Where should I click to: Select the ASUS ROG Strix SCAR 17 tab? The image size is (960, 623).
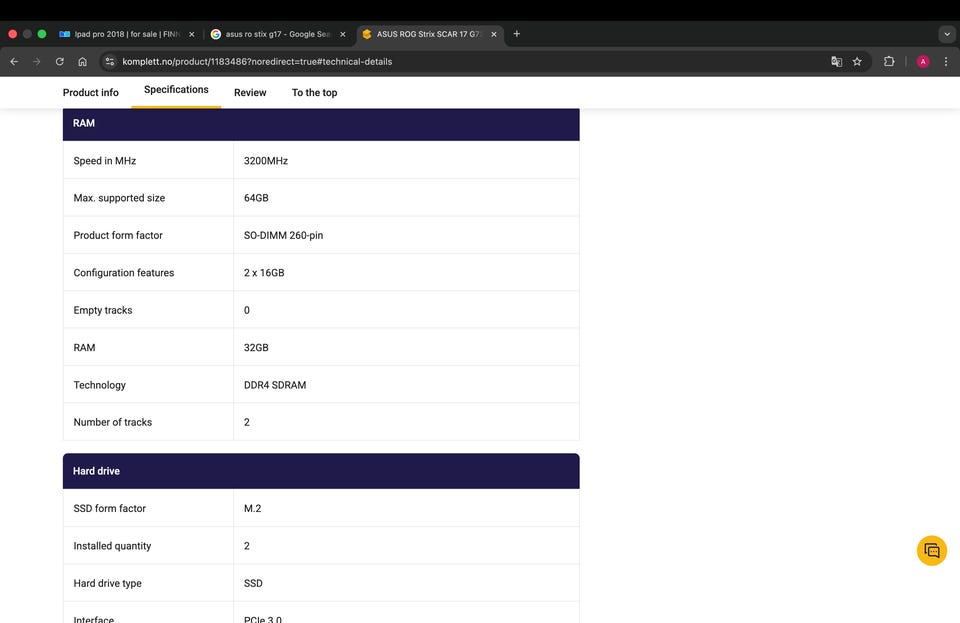pyautogui.click(x=430, y=34)
